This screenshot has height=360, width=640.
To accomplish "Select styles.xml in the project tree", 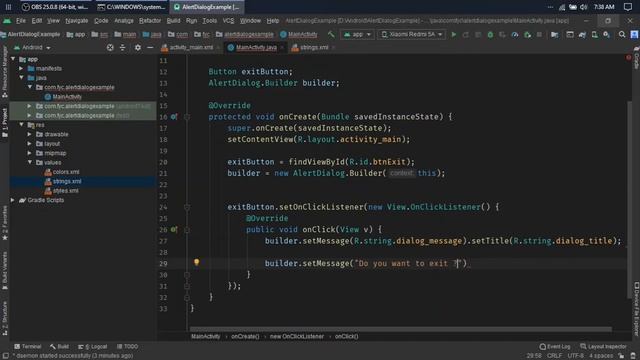I will 61,191.
